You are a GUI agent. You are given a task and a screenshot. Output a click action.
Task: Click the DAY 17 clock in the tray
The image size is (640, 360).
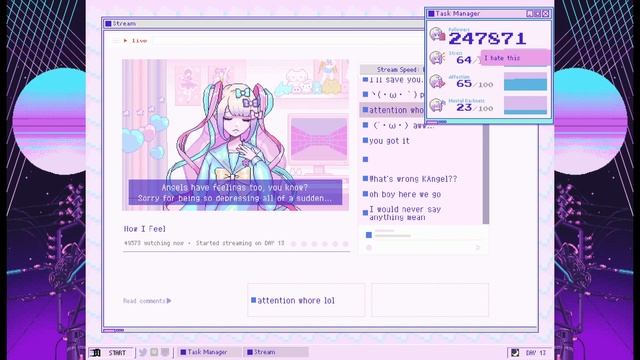pyautogui.click(x=536, y=353)
